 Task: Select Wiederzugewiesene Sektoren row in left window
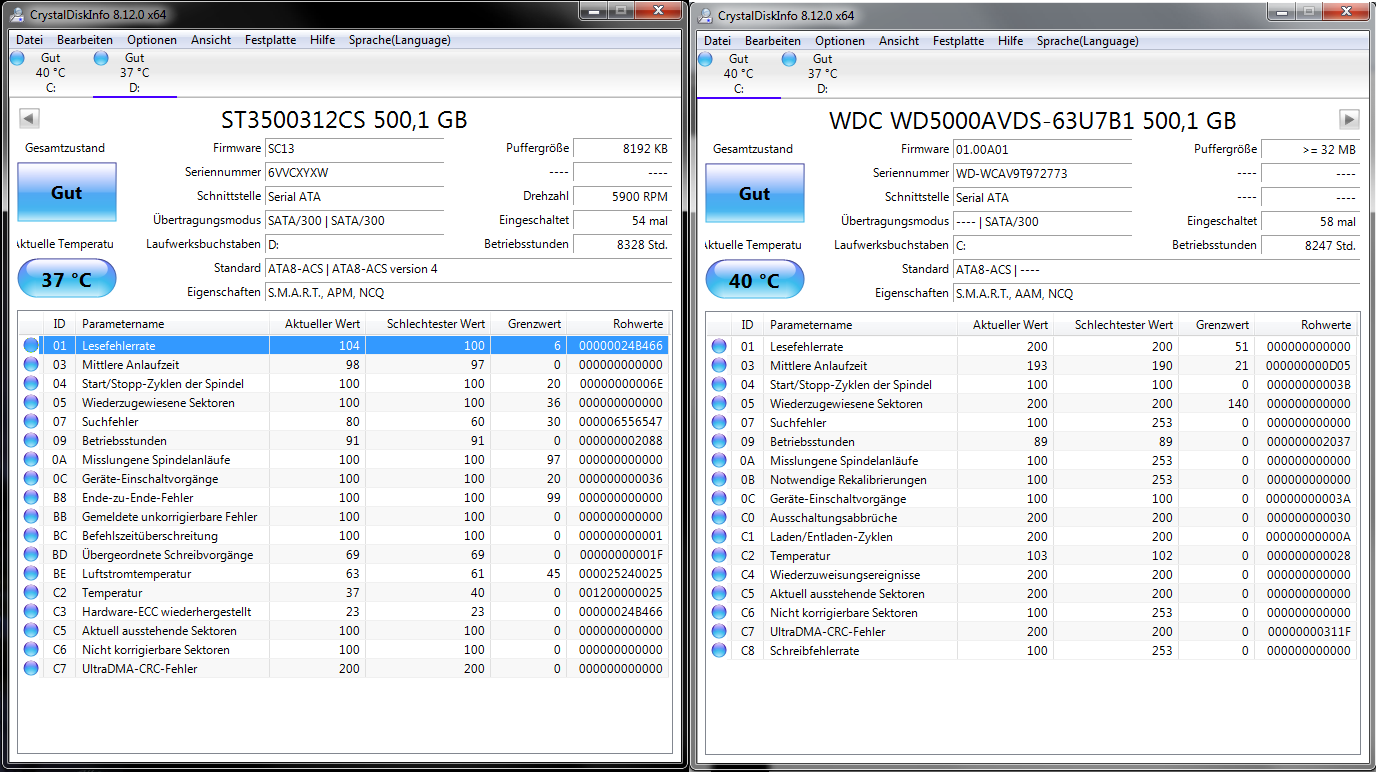[x=344, y=403]
